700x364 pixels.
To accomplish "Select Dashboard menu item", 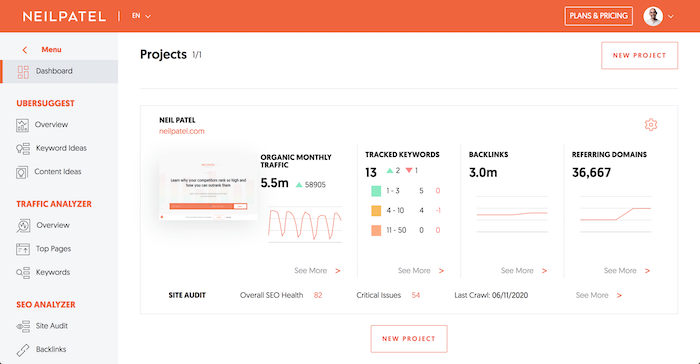I will [59, 71].
